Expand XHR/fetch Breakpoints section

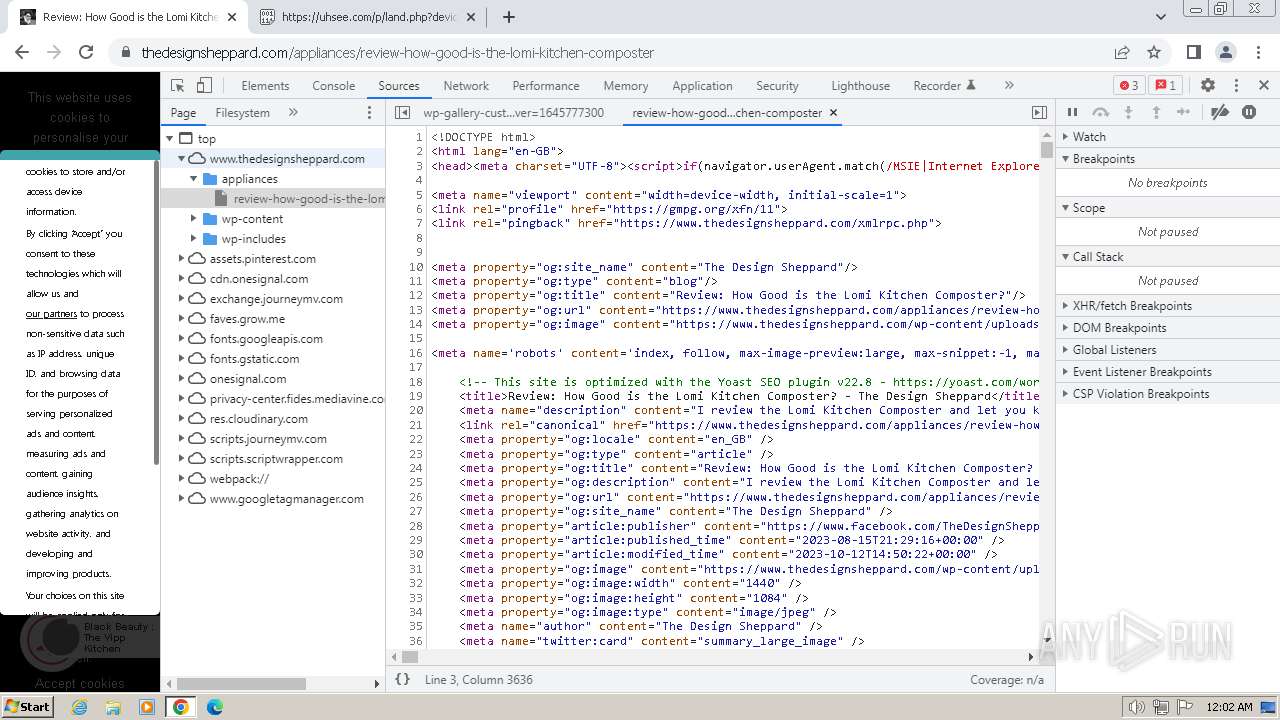[x=1167, y=306]
